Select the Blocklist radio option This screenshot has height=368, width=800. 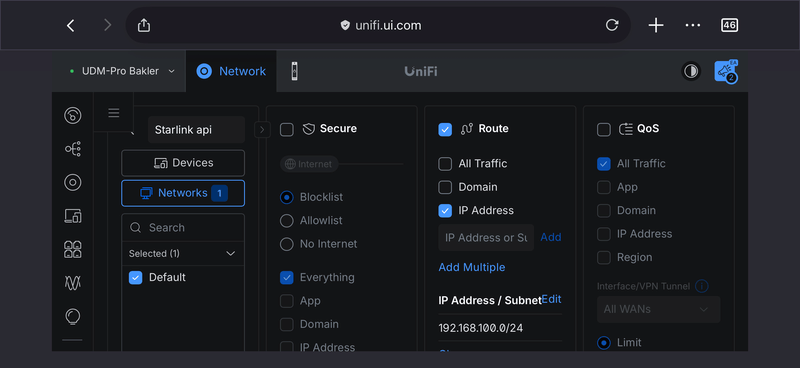coord(287,197)
